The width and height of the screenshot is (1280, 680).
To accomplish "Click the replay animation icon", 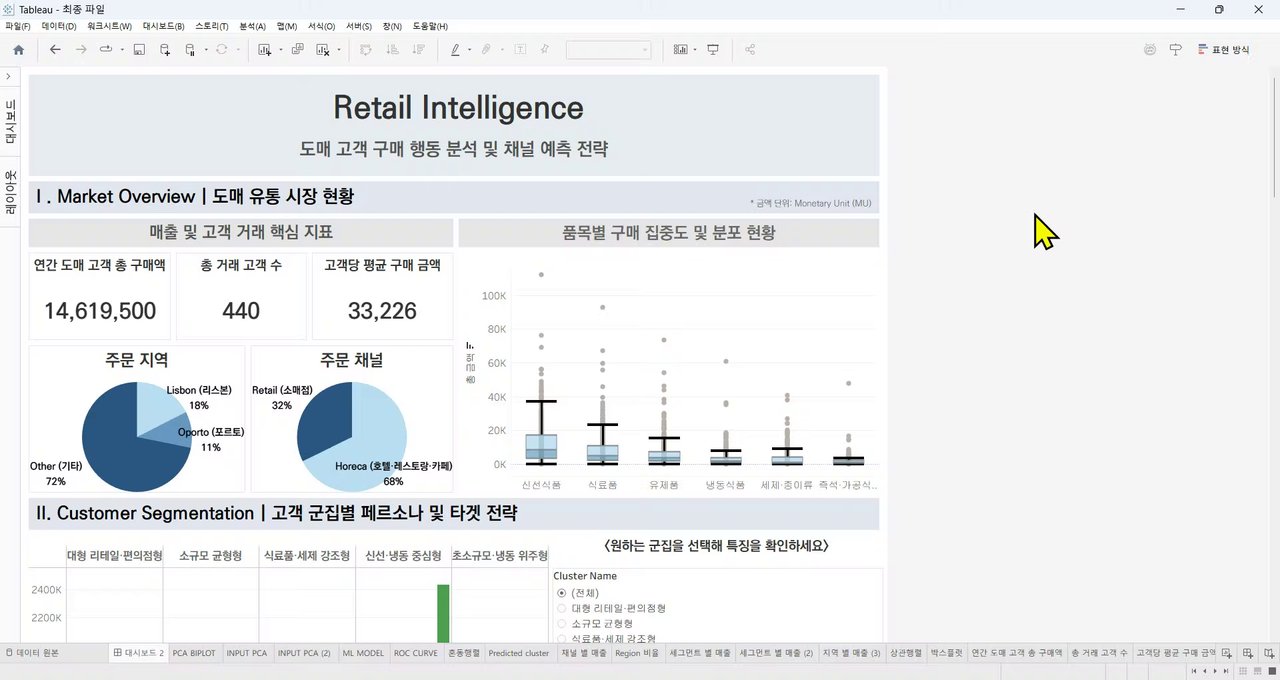I will [106, 49].
